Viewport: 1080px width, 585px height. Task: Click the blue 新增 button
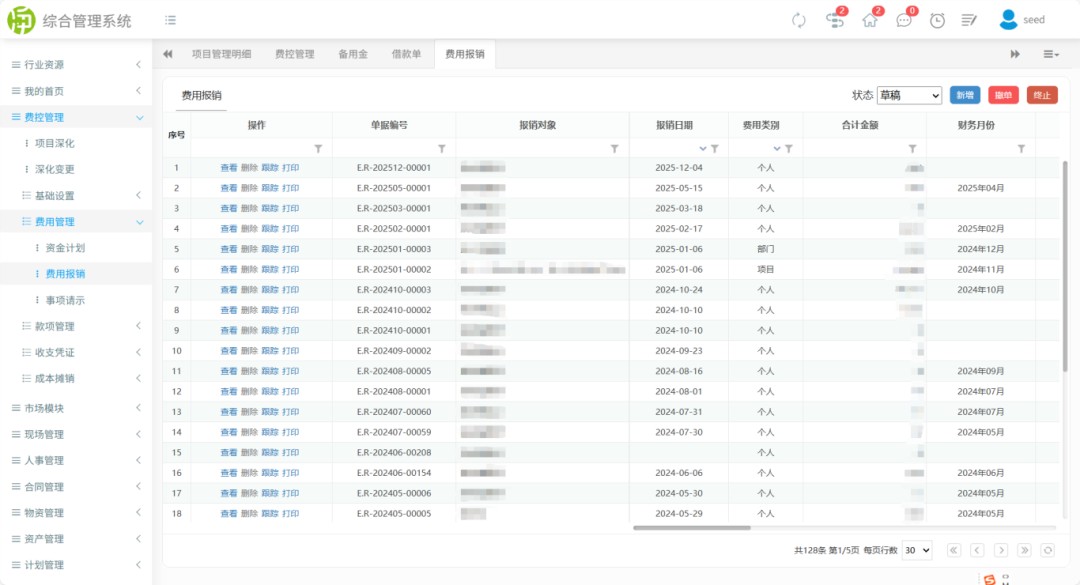click(x=965, y=95)
